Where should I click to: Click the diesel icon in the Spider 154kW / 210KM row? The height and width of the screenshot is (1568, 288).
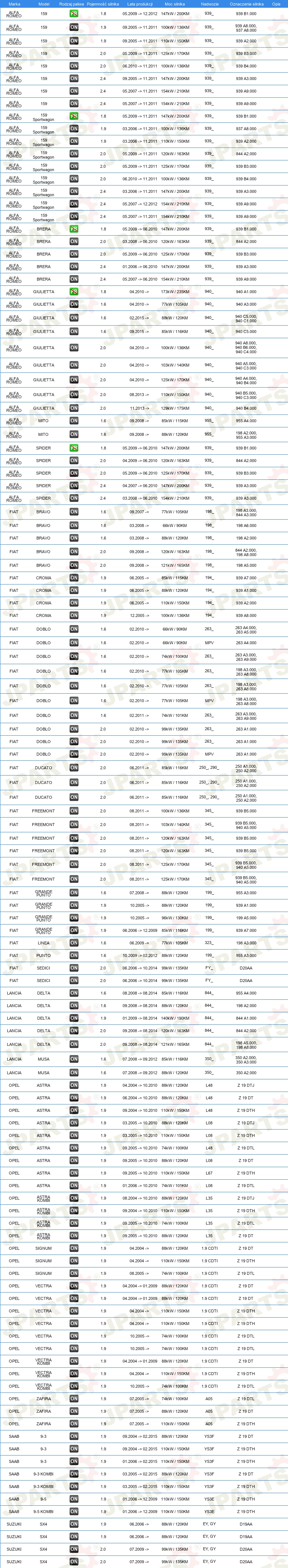click(x=74, y=499)
